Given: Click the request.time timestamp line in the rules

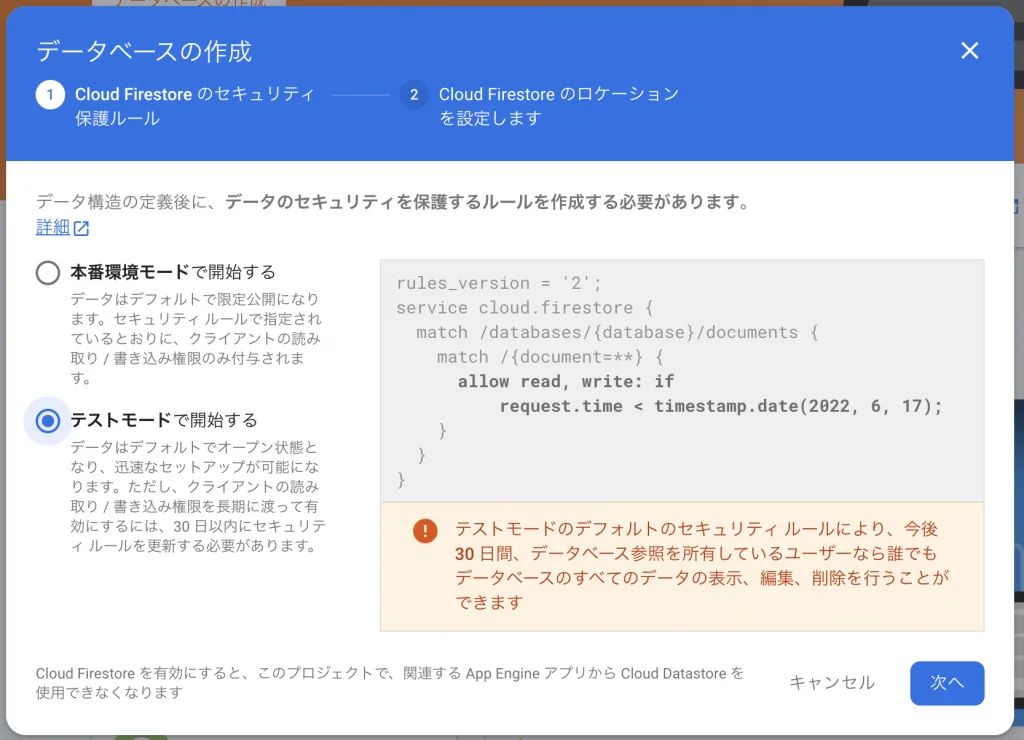Looking at the screenshot, I should point(720,406).
